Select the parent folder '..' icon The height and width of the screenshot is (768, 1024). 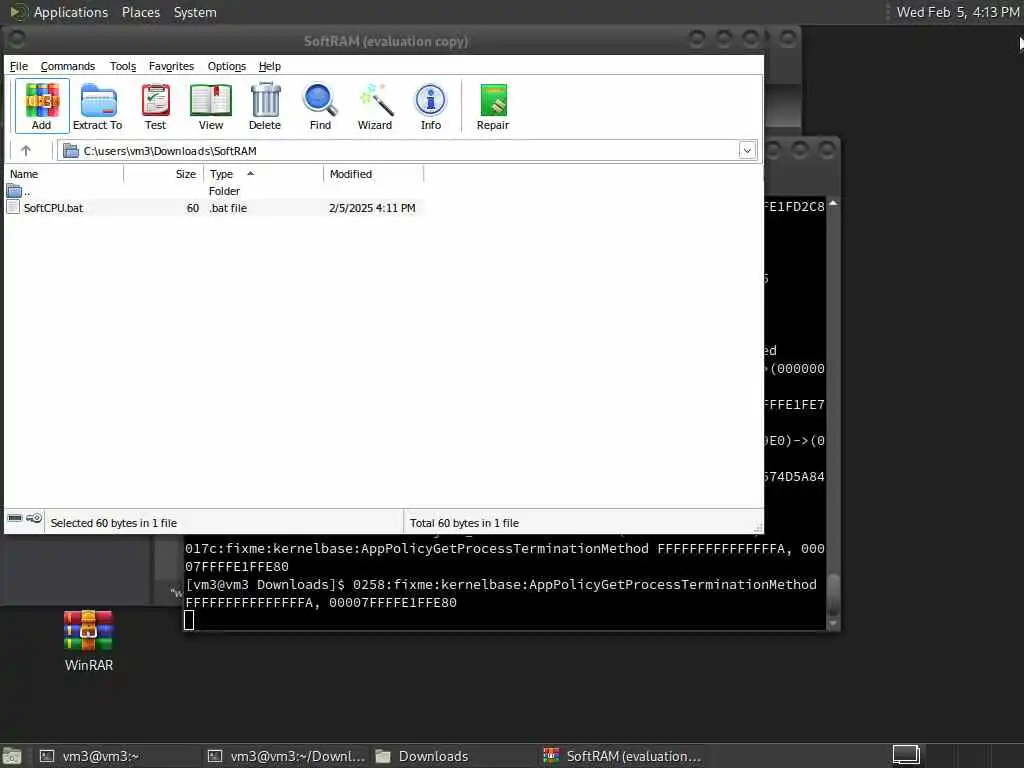(x=14, y=191)
